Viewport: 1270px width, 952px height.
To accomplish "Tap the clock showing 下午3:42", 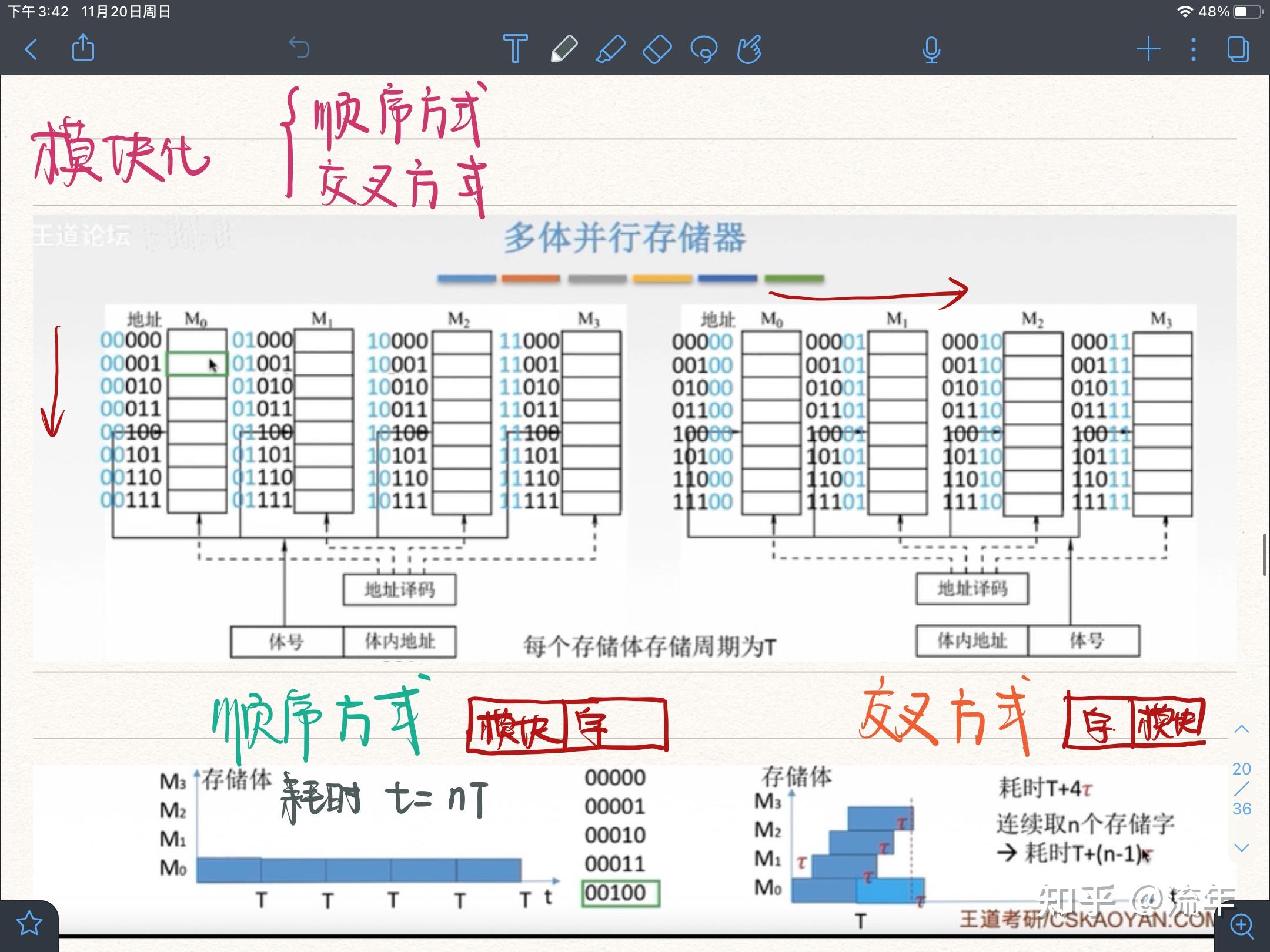I will pos(38,12).
